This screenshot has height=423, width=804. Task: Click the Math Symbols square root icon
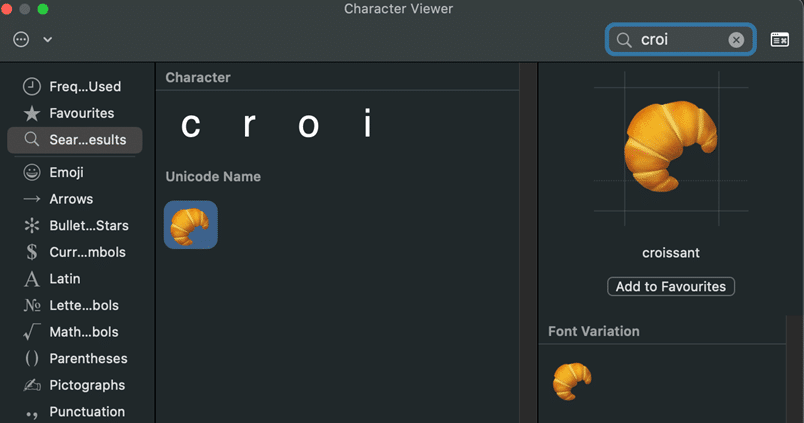point(32,332)
